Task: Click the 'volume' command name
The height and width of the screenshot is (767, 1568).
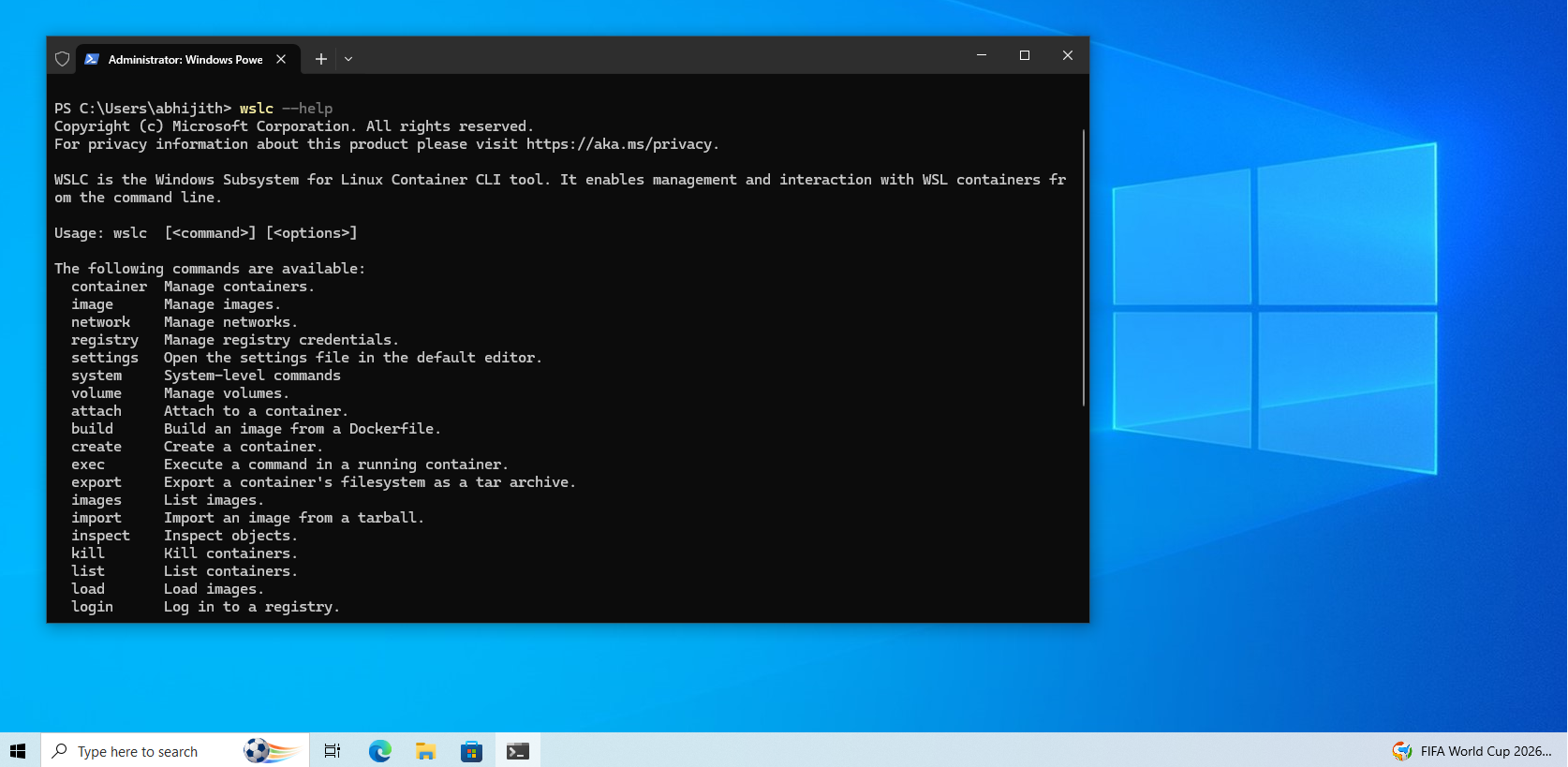Action: pos(96,393)
